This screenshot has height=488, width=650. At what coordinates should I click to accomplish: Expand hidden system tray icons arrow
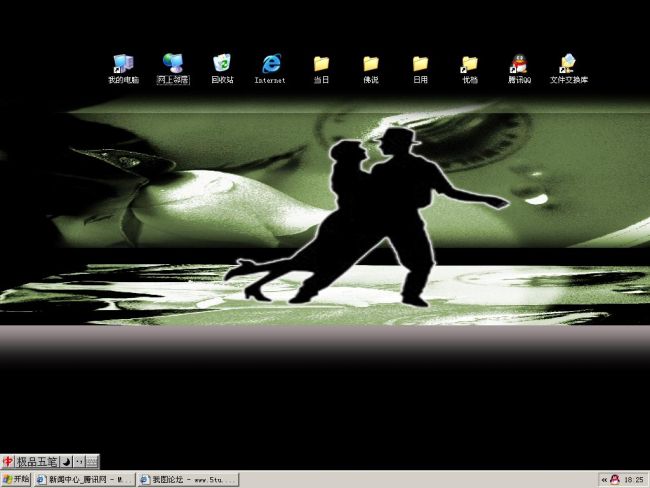(603, 480)
